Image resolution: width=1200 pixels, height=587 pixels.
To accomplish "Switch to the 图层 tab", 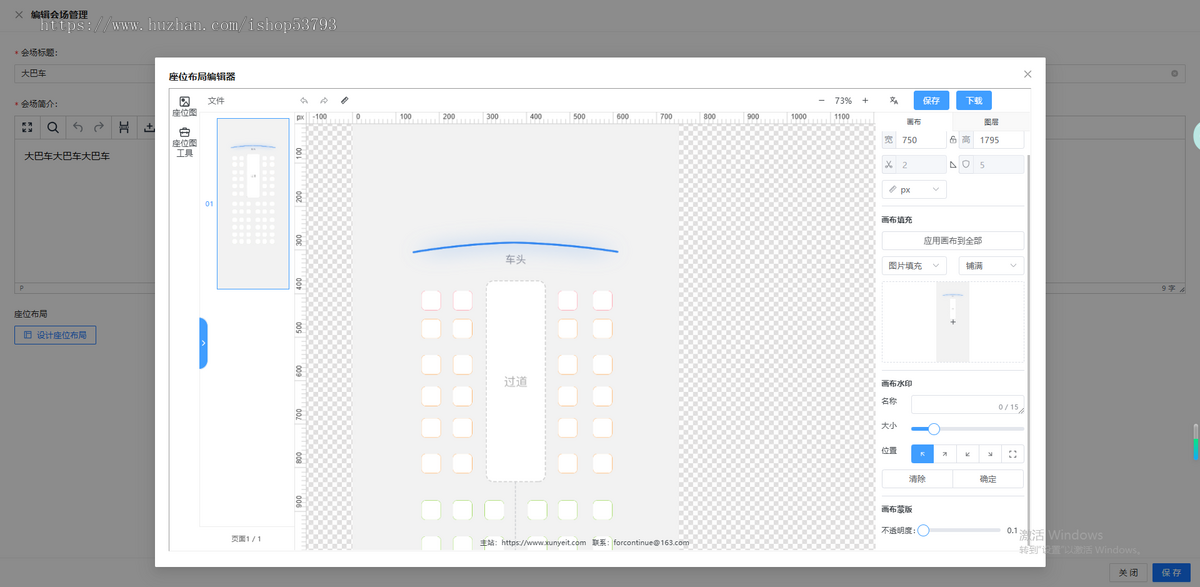I will coord(990,122).
